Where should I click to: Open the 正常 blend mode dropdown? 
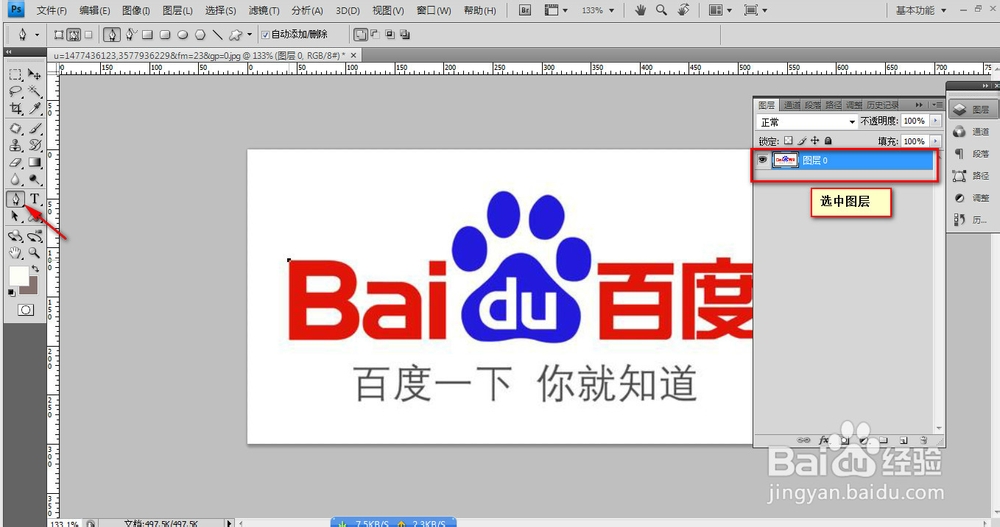coord(807,121)
